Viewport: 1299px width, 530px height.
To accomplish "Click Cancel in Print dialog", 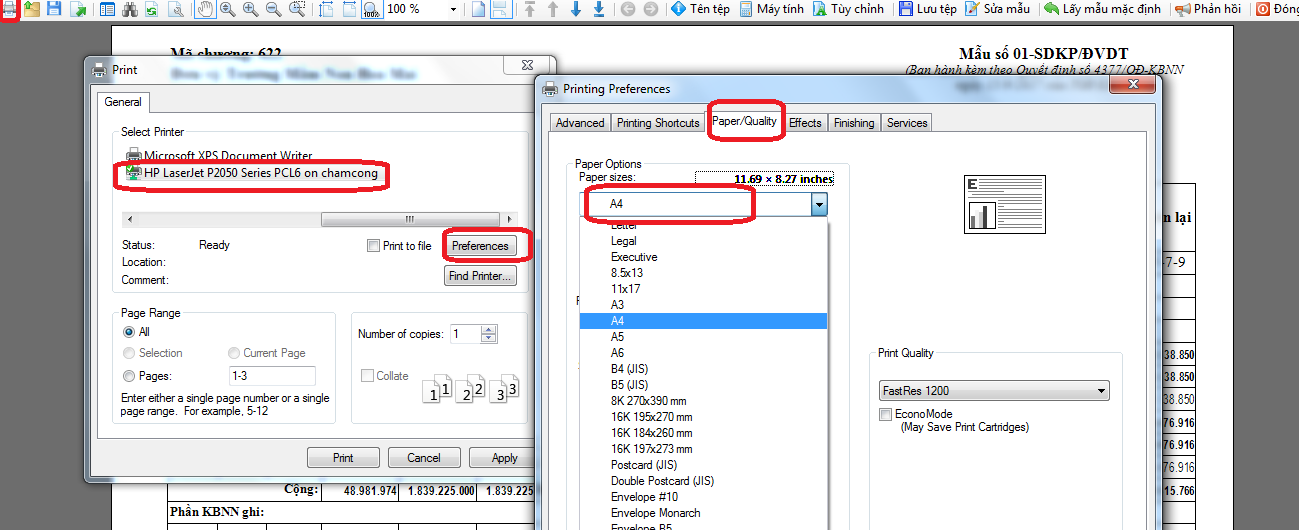I will pos(424,458).
